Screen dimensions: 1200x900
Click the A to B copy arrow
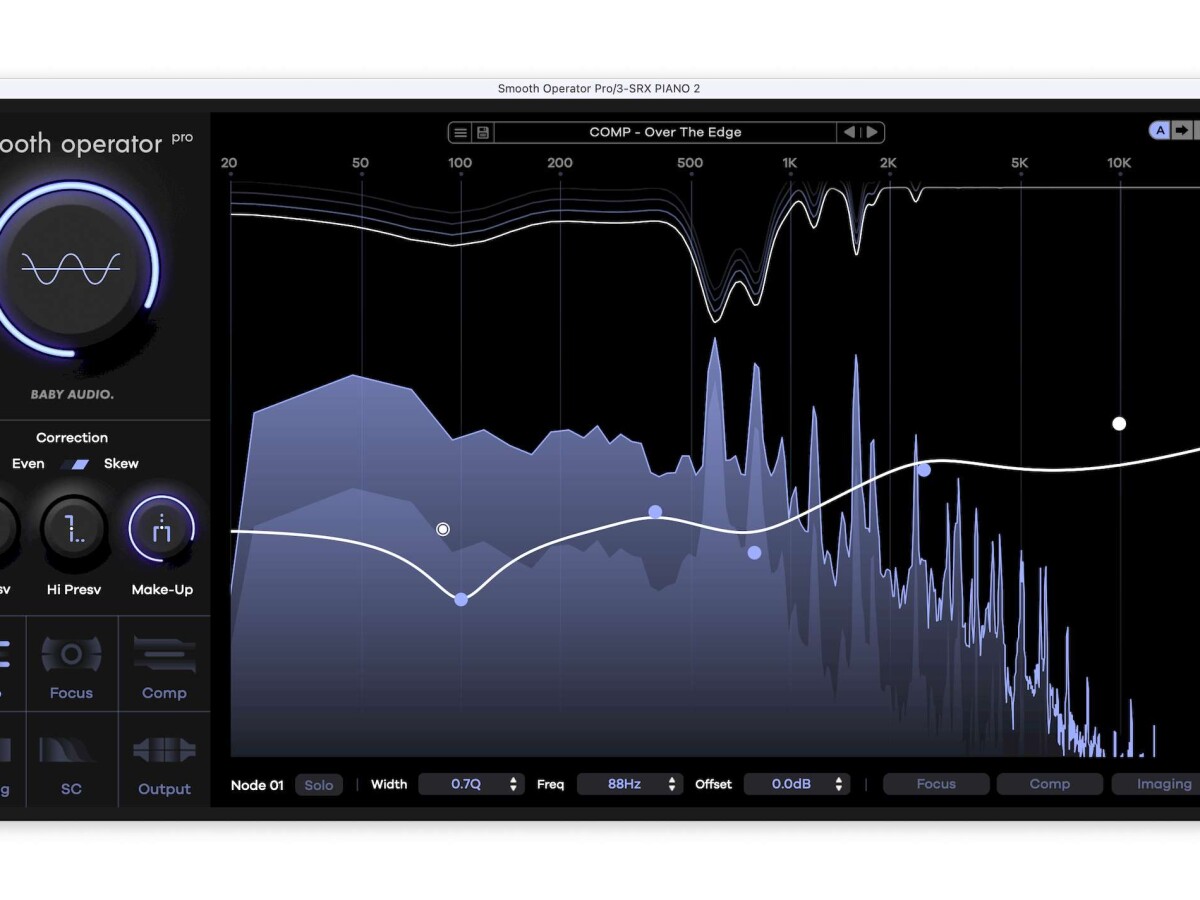[x=1181, y=130]
